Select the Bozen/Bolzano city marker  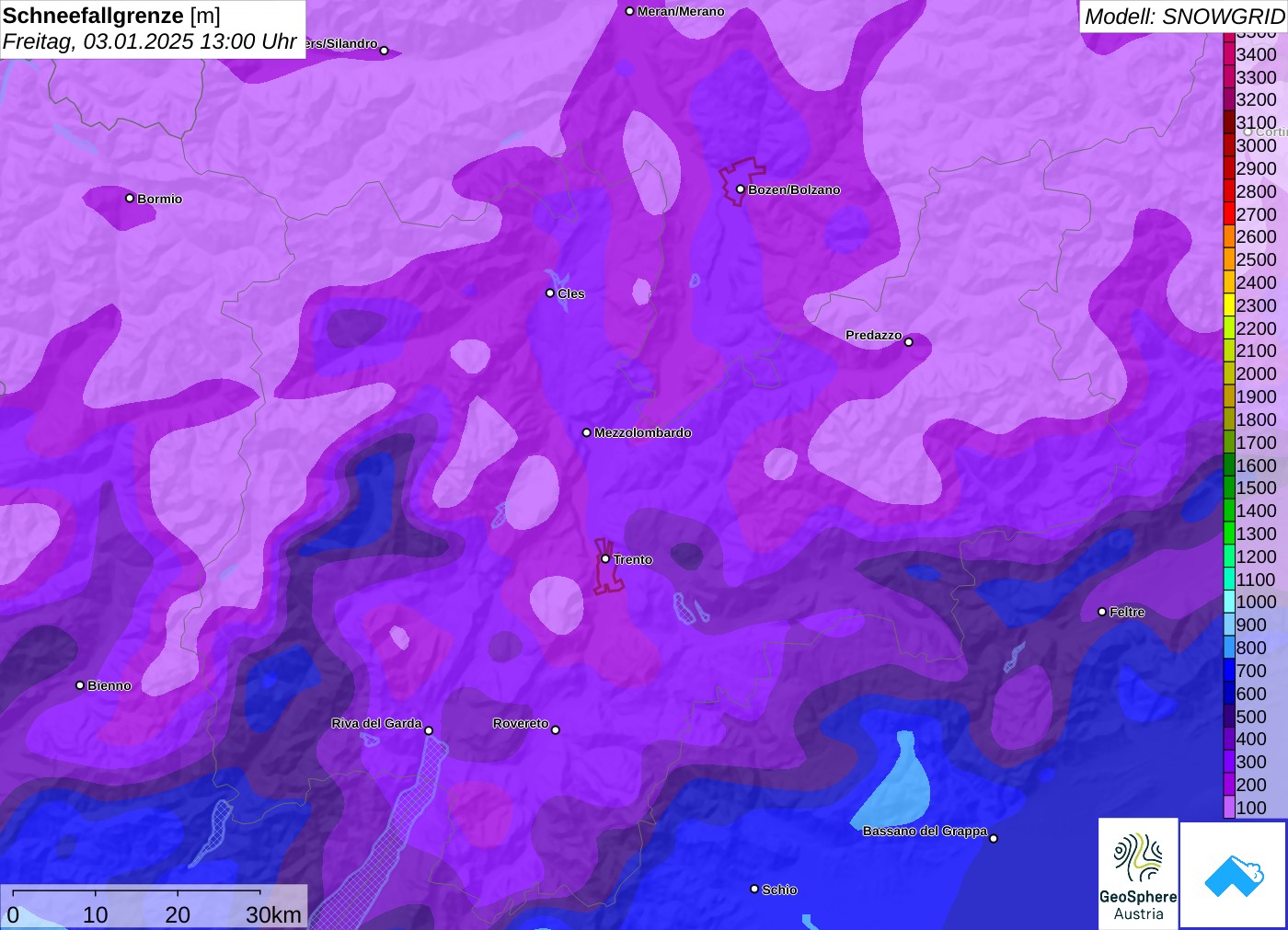[x=740, y=189]
